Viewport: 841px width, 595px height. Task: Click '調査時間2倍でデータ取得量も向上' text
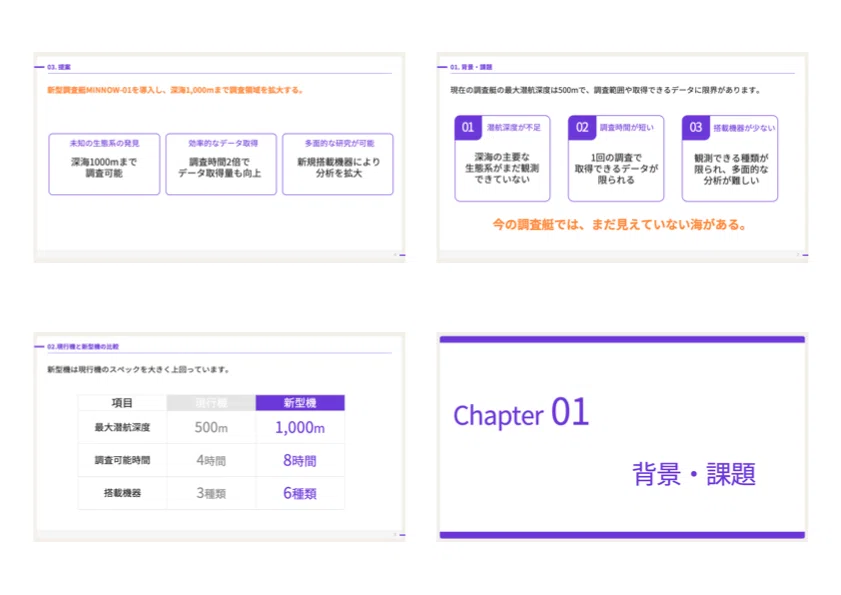pos(220,167)
